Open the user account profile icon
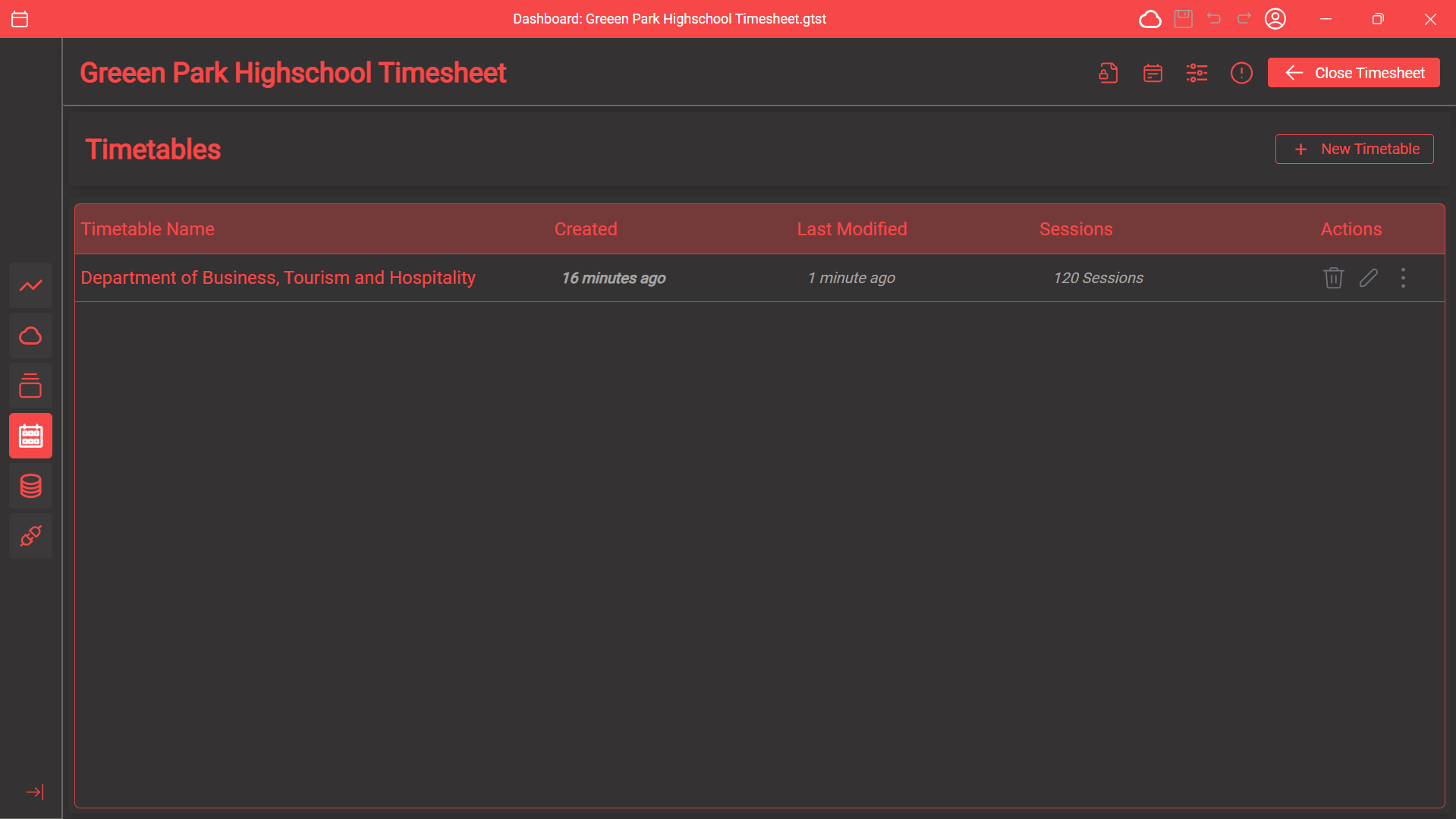 (x=1275, y=19)
